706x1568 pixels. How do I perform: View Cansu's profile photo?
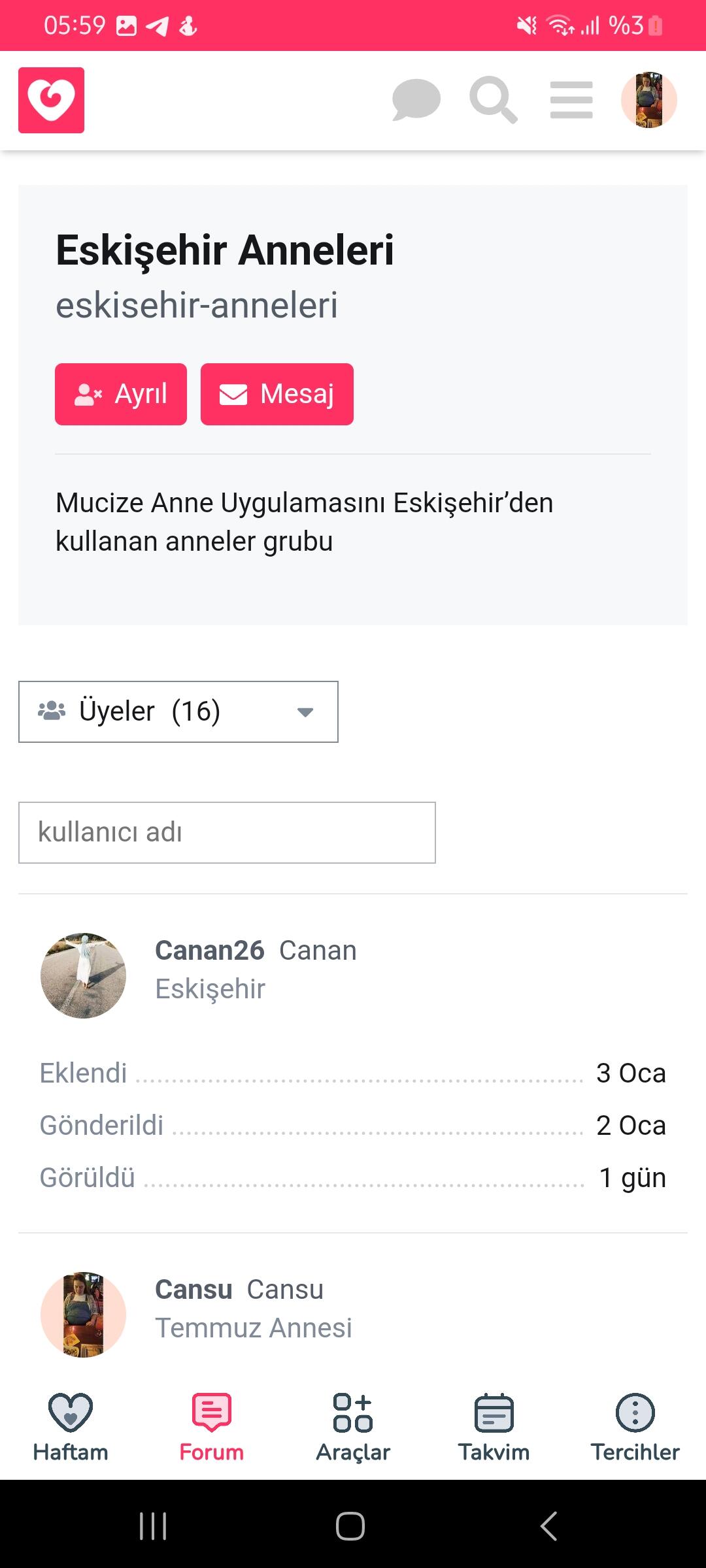(x=83, y=1315)
